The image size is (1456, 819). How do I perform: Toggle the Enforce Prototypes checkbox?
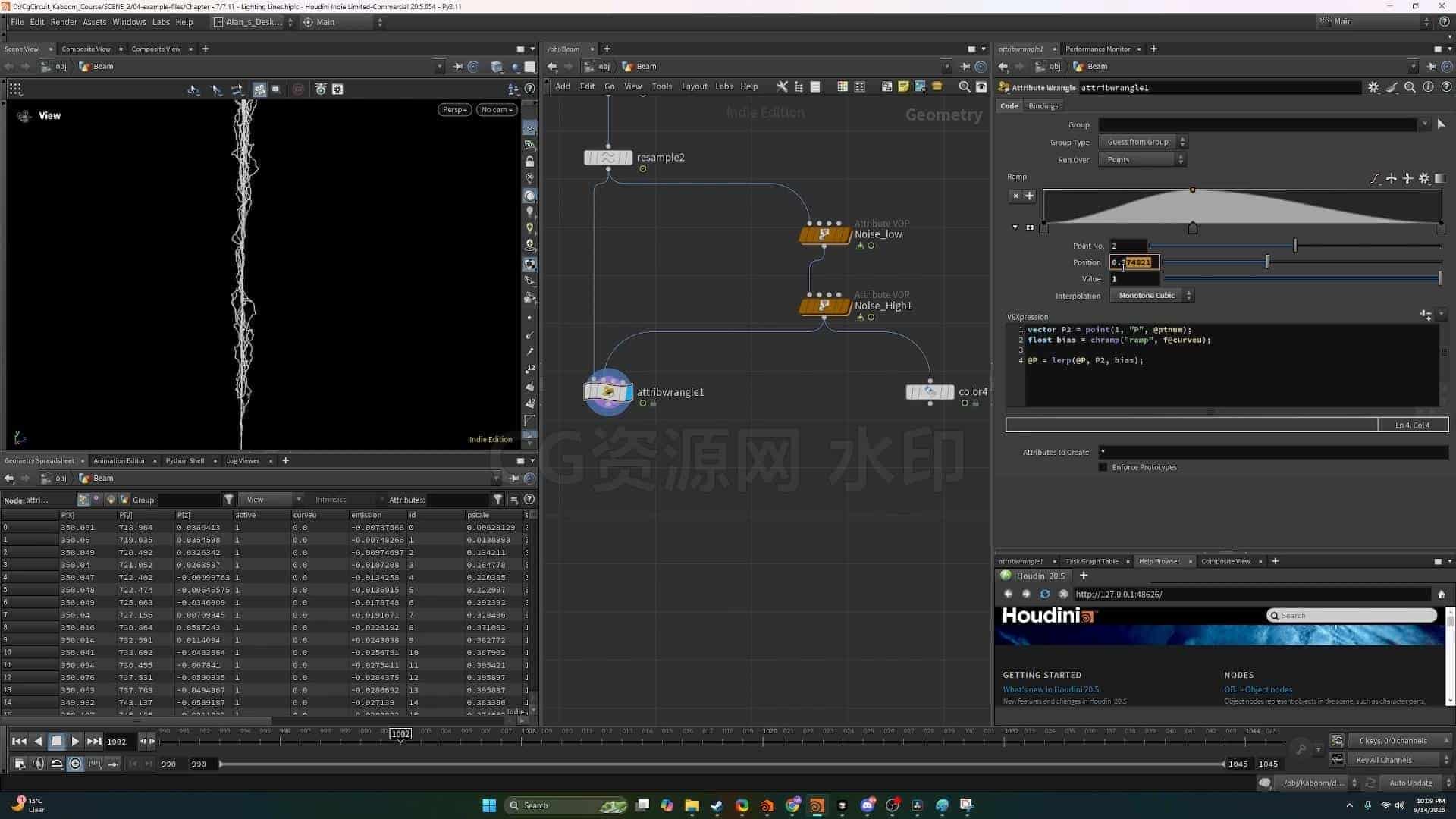click(x=1103, y=467)
